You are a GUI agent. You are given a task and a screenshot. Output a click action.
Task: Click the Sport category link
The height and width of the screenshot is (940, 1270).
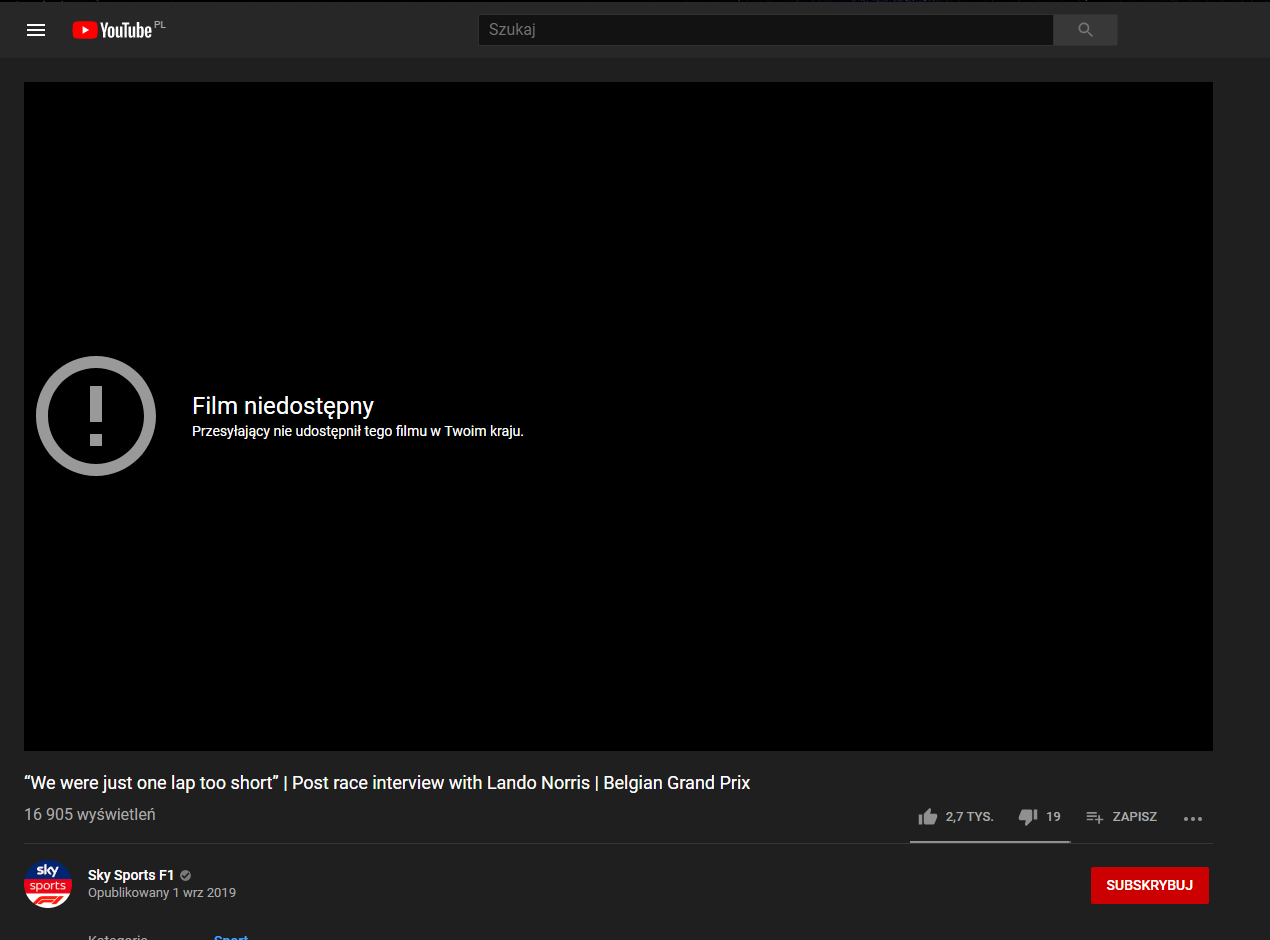pyautogui.click(x=231, y=937)
